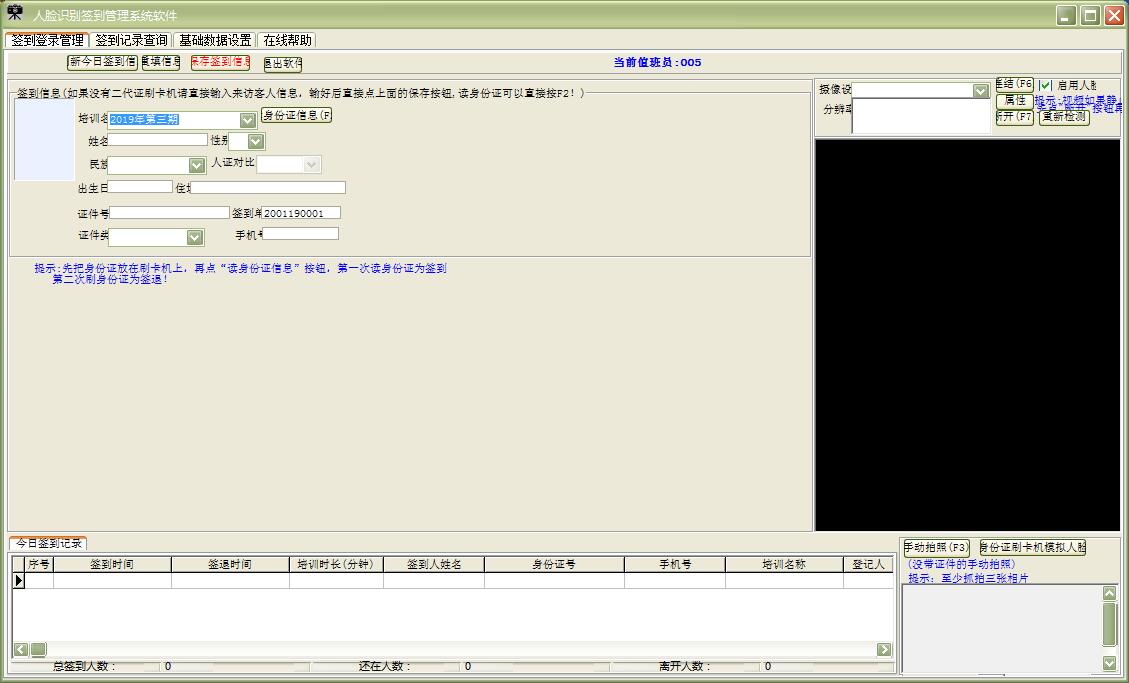The image size is (1129, 683).
Task: Click right arrow of table horizontal scrollbar
Action: point(884,649)
